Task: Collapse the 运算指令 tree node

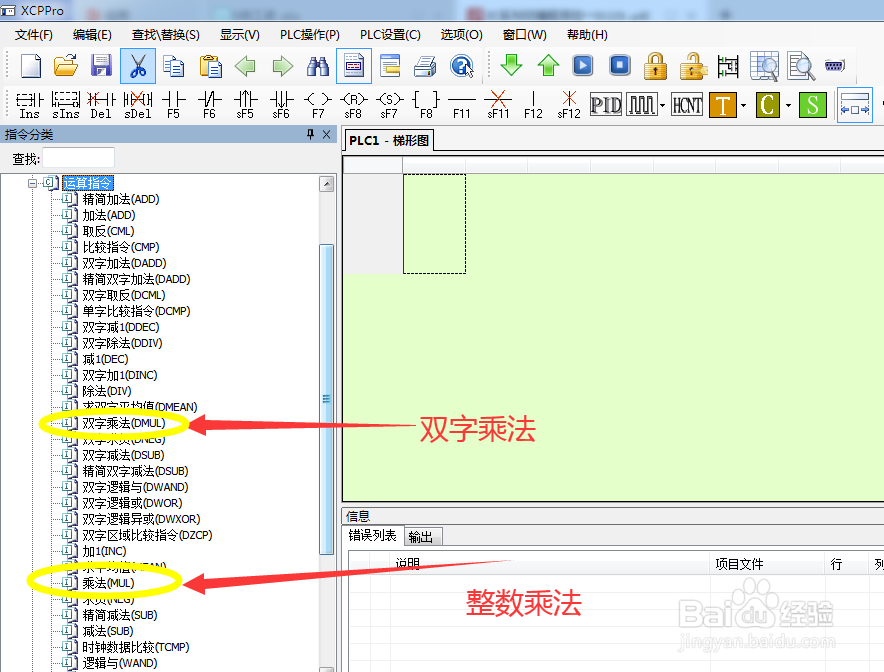Action: click(x=32, y=183)
